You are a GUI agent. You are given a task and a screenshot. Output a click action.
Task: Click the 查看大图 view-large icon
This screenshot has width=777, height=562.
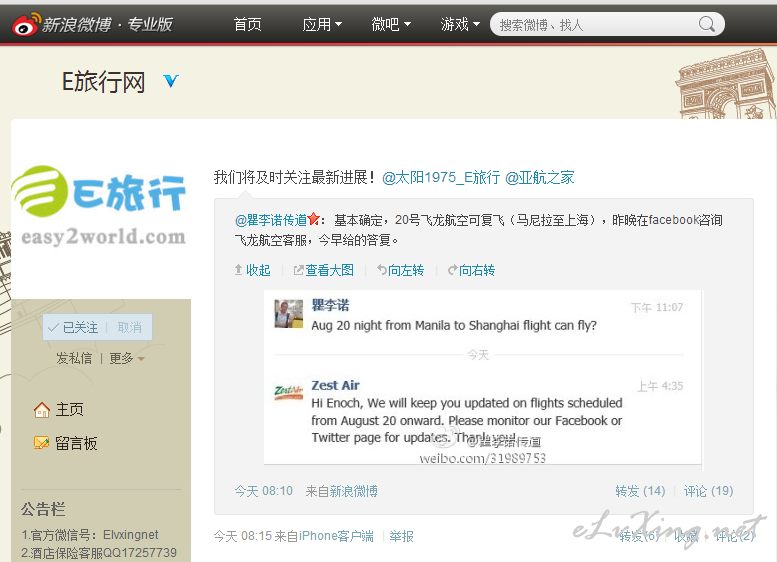tap(298, 270)
